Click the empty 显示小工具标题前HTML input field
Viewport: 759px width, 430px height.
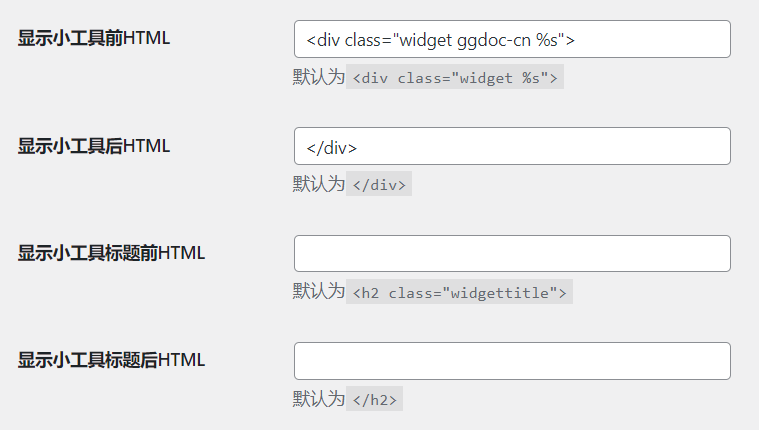tap(512, 254)
